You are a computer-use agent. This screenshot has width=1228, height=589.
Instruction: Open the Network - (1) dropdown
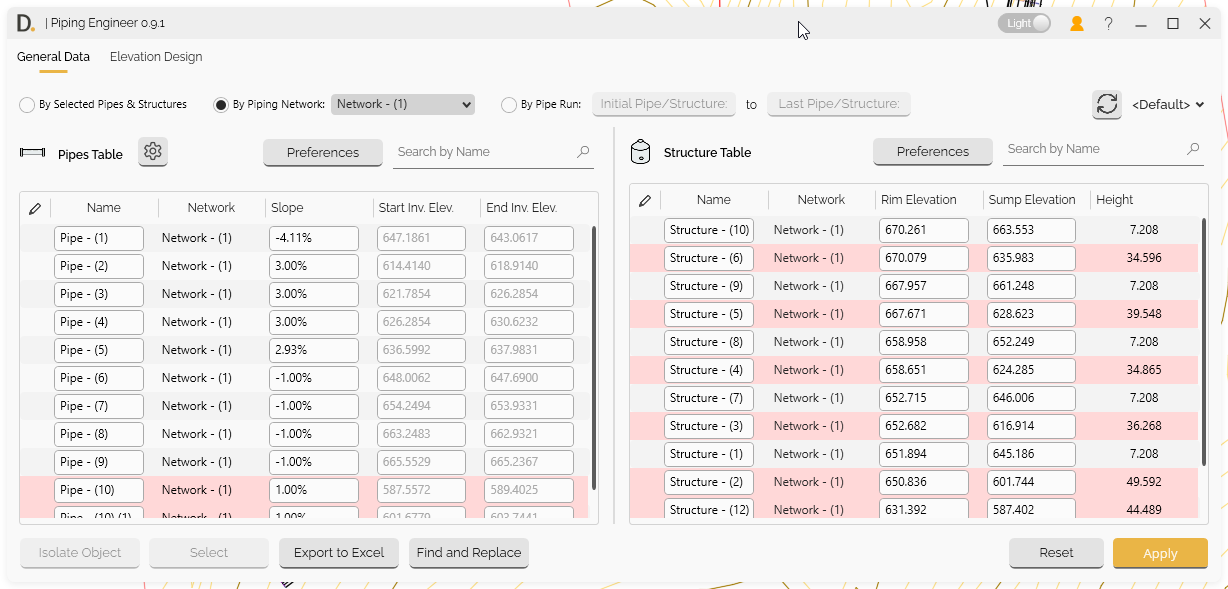click(403, 104)
